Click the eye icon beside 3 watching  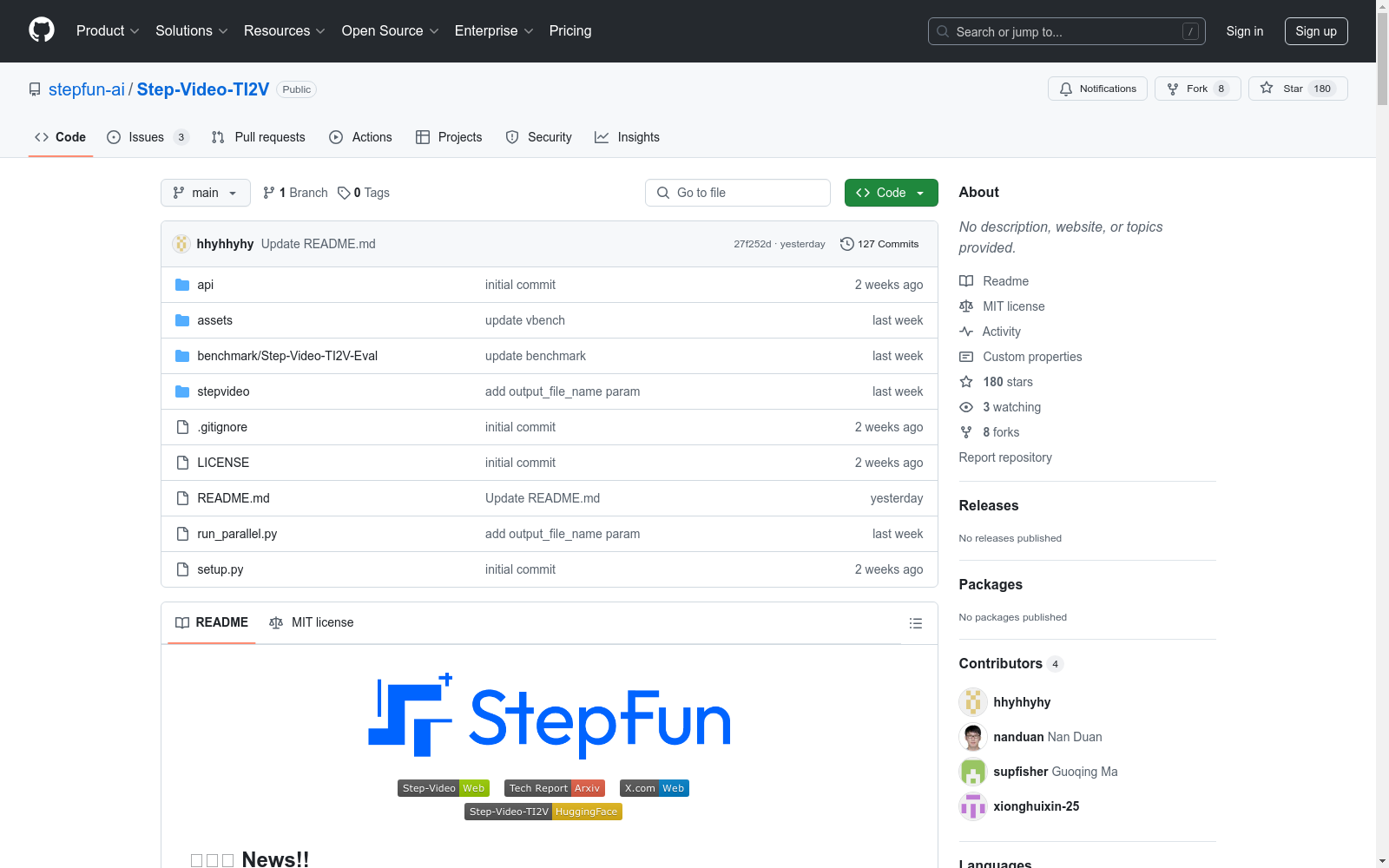[966, 407]
